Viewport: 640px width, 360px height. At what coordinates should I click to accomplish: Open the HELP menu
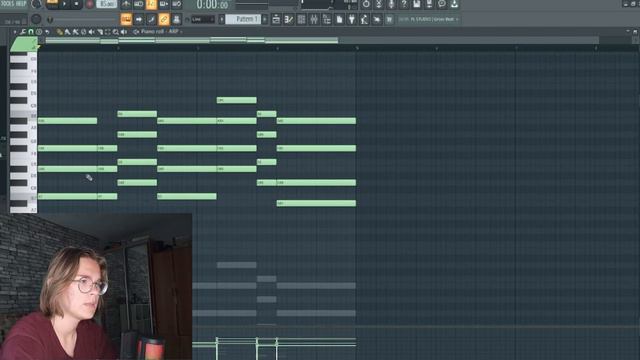coord(21,4)
